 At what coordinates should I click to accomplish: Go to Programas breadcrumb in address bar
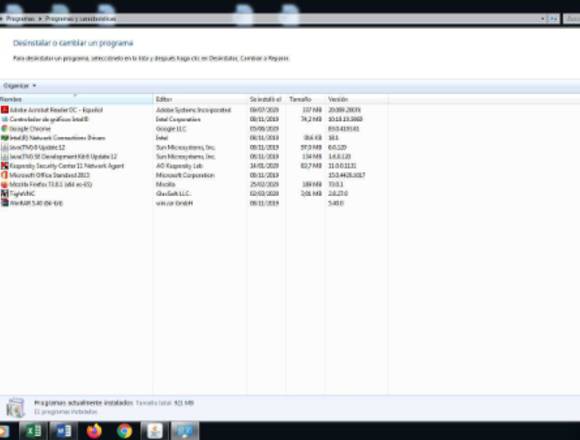(x=20, y=18)
